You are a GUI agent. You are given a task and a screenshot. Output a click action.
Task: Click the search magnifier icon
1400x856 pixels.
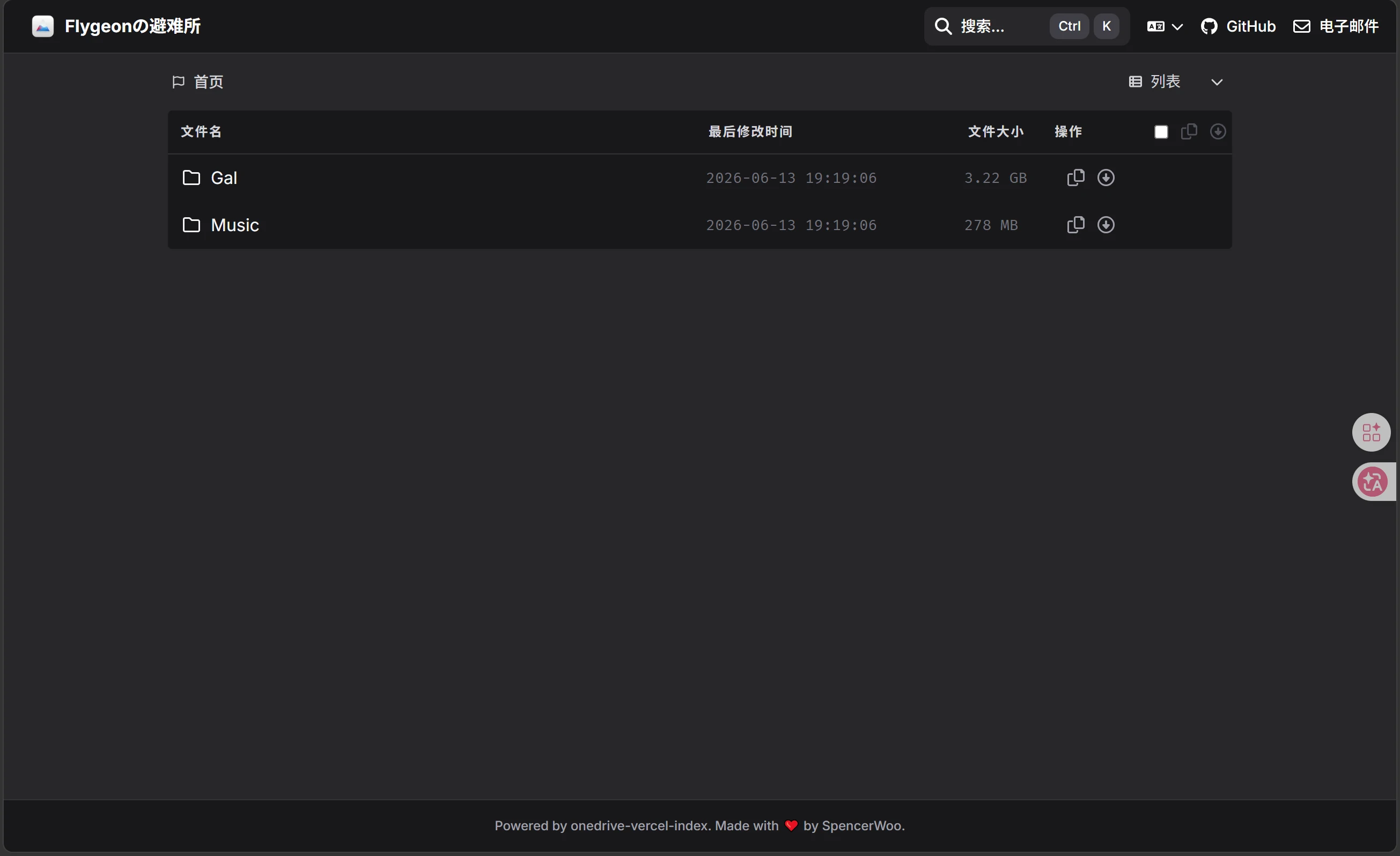pos(943,26)
